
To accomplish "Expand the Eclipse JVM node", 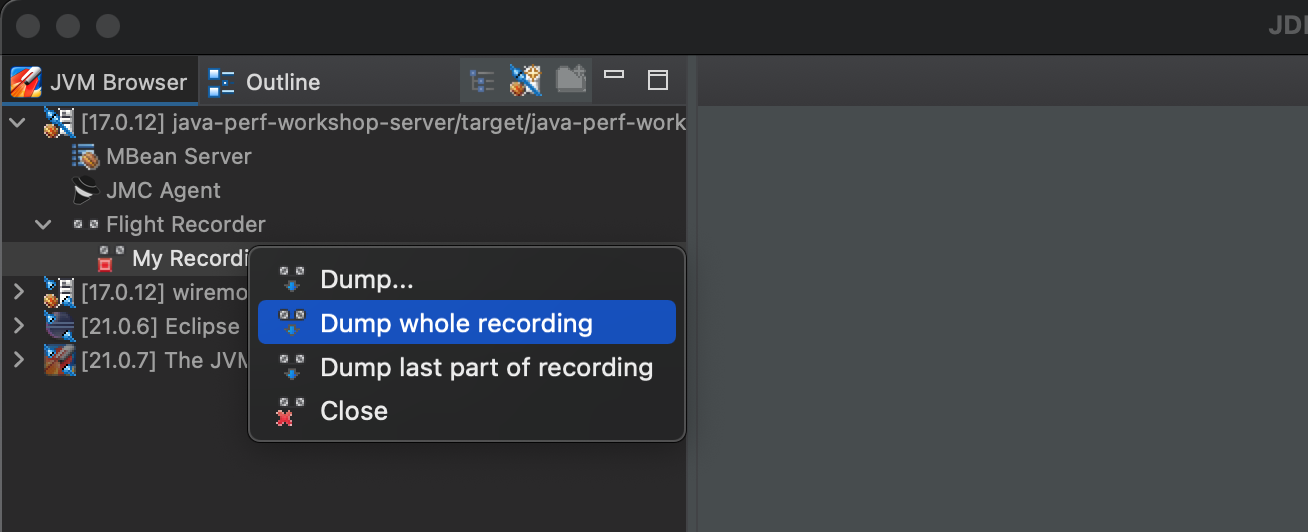I will (18, 326).
